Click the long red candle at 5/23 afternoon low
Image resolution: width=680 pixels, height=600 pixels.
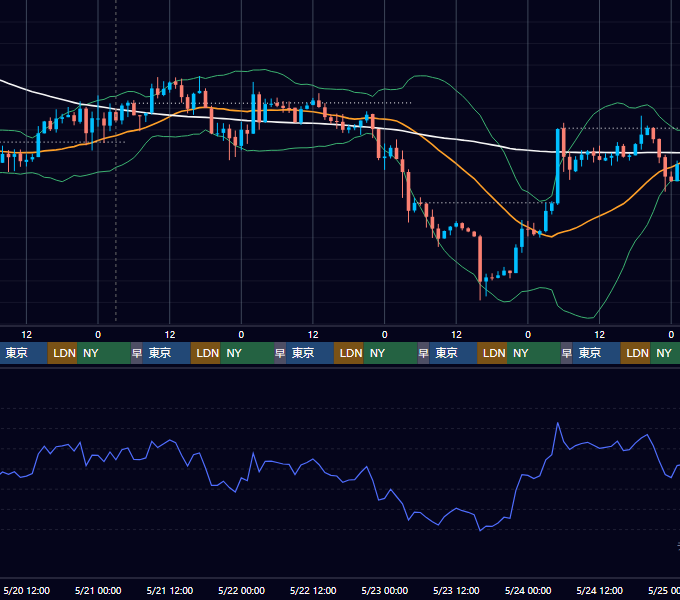coord(480,265)
